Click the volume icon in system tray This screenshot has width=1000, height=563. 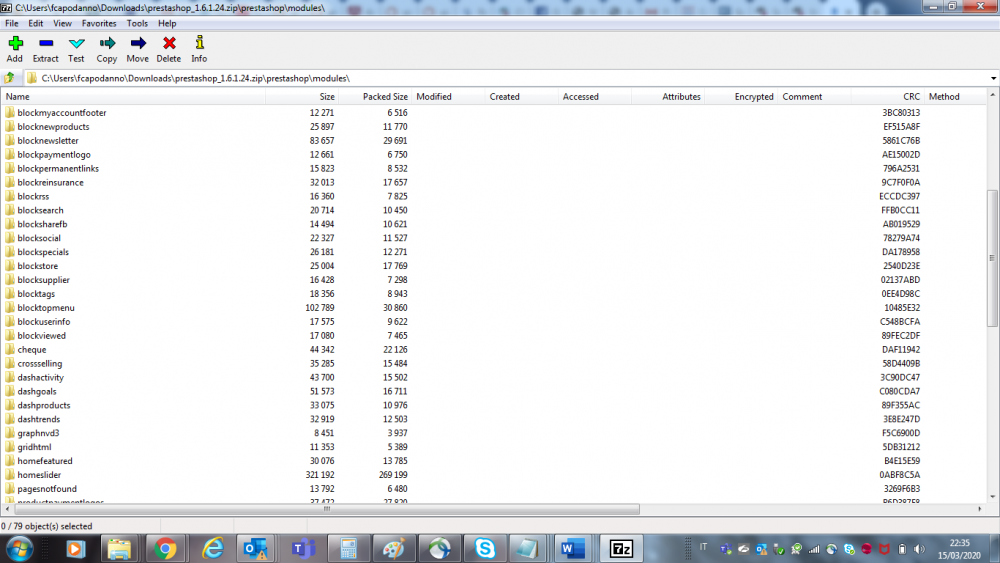click(919, 549)
